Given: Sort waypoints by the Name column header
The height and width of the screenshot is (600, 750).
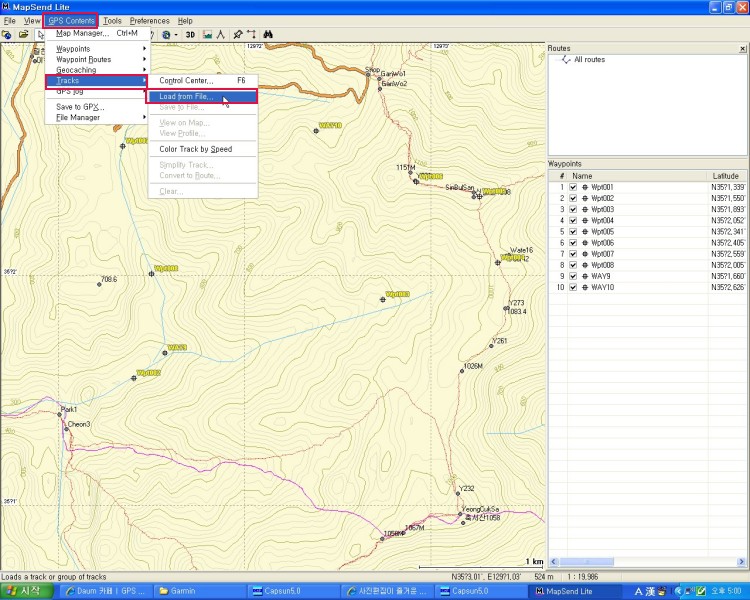Looking at the screenshot, I should pyautogui.click(x=637, y=176).
